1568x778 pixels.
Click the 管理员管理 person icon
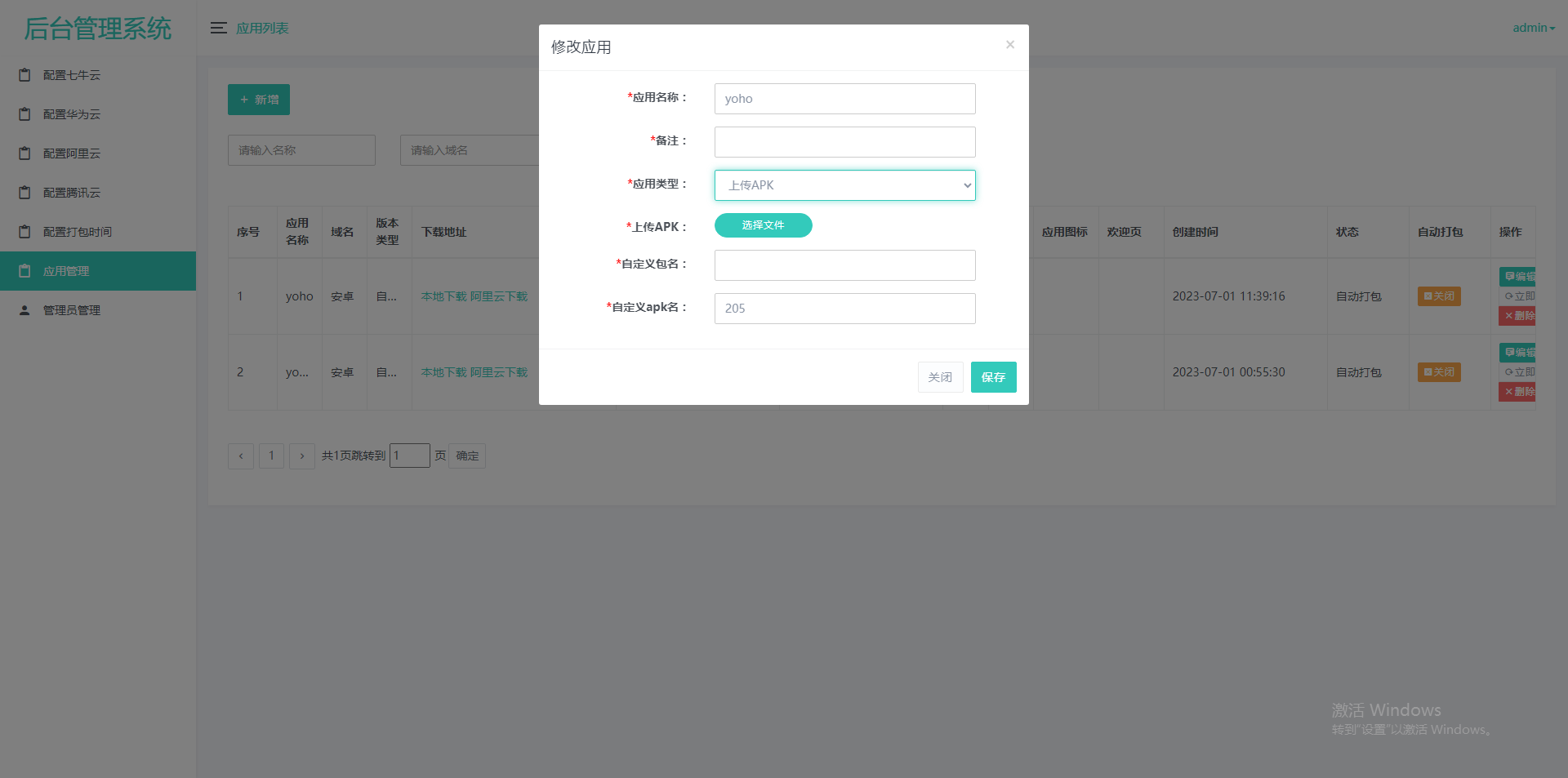pos(24,310)
